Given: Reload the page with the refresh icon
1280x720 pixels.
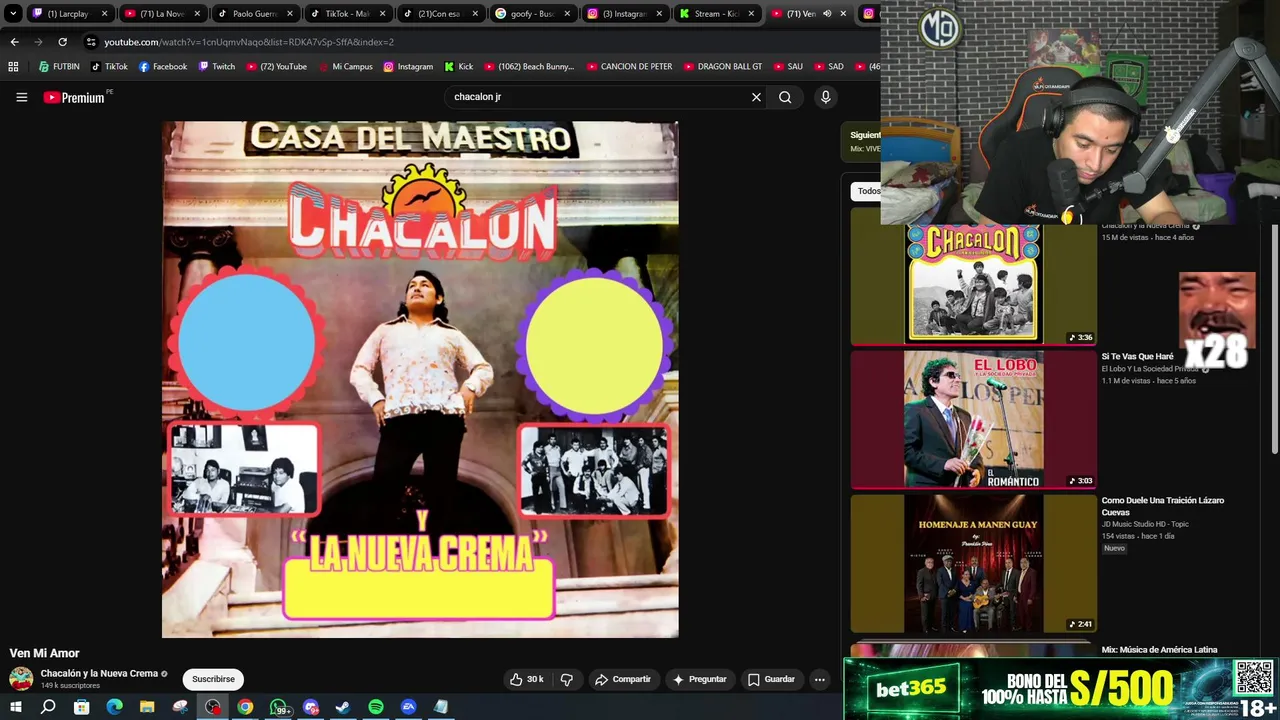Looking at the screenshot, I should tap(62, 42).
